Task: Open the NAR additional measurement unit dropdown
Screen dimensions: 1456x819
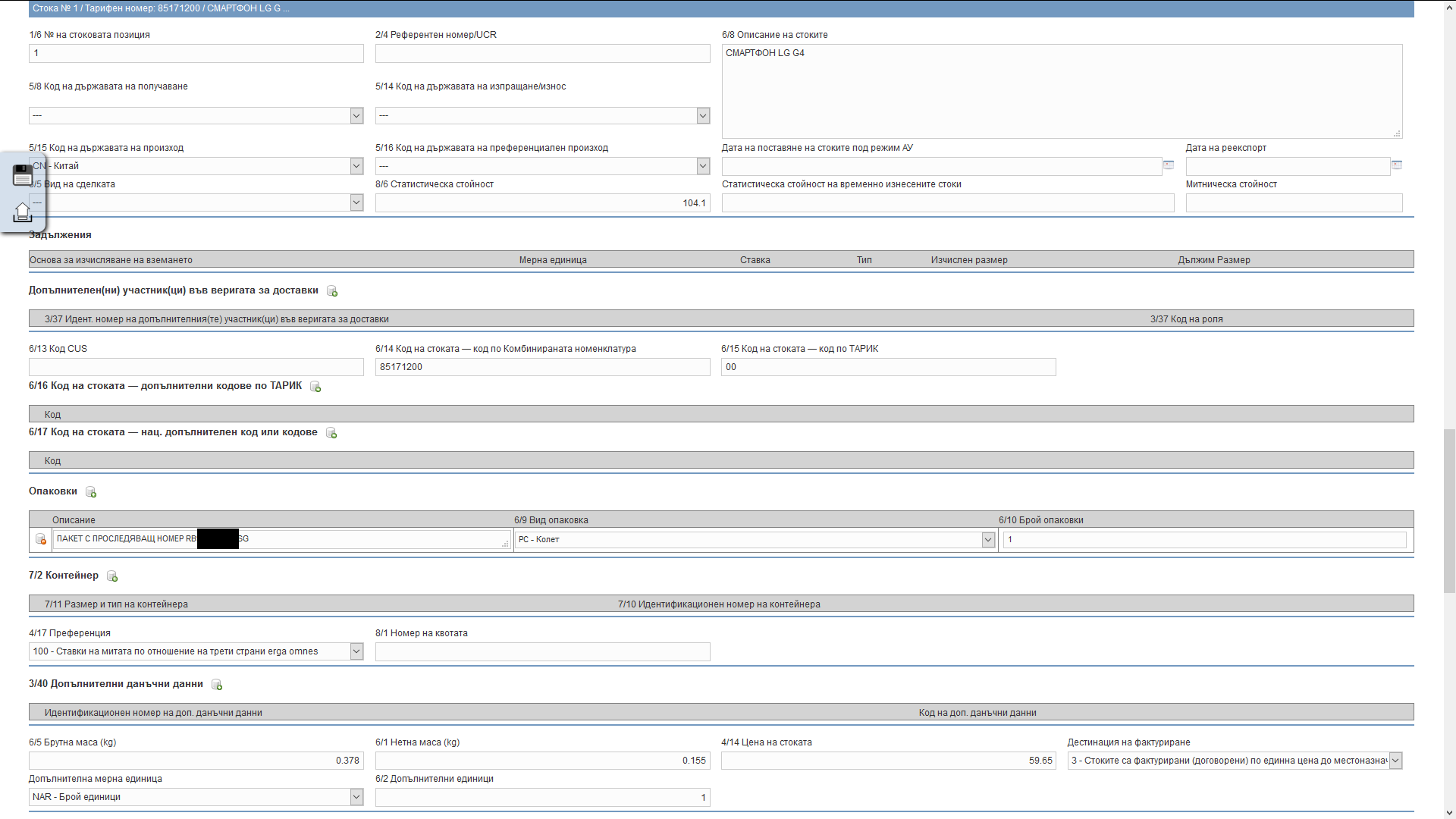Action: point(356,797)
